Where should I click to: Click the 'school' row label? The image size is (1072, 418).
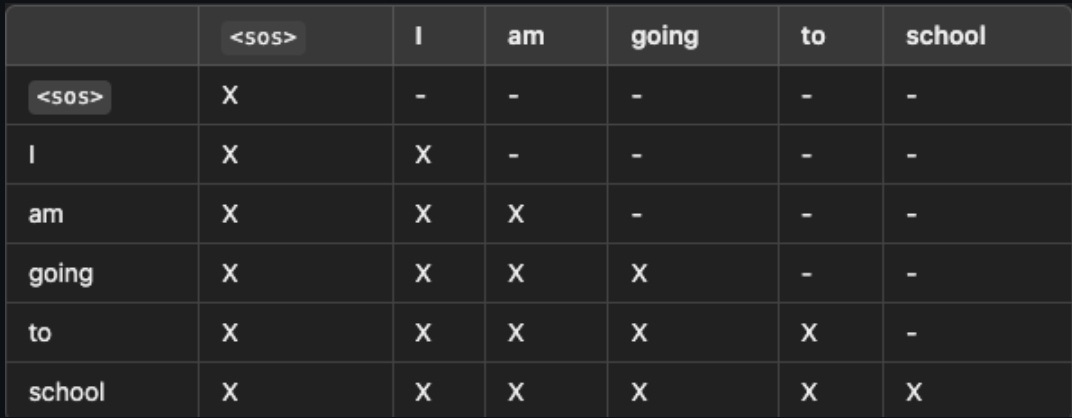pyautogui.click(x=66, y=392)
